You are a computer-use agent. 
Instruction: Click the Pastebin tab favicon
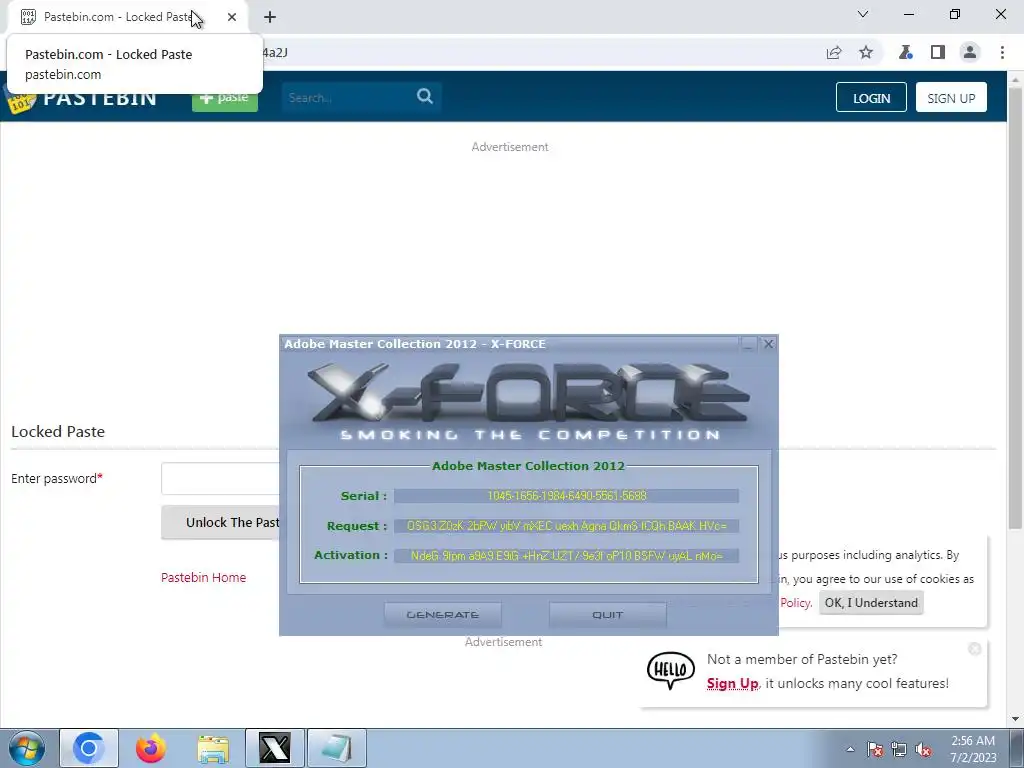[x=27, y=17]
